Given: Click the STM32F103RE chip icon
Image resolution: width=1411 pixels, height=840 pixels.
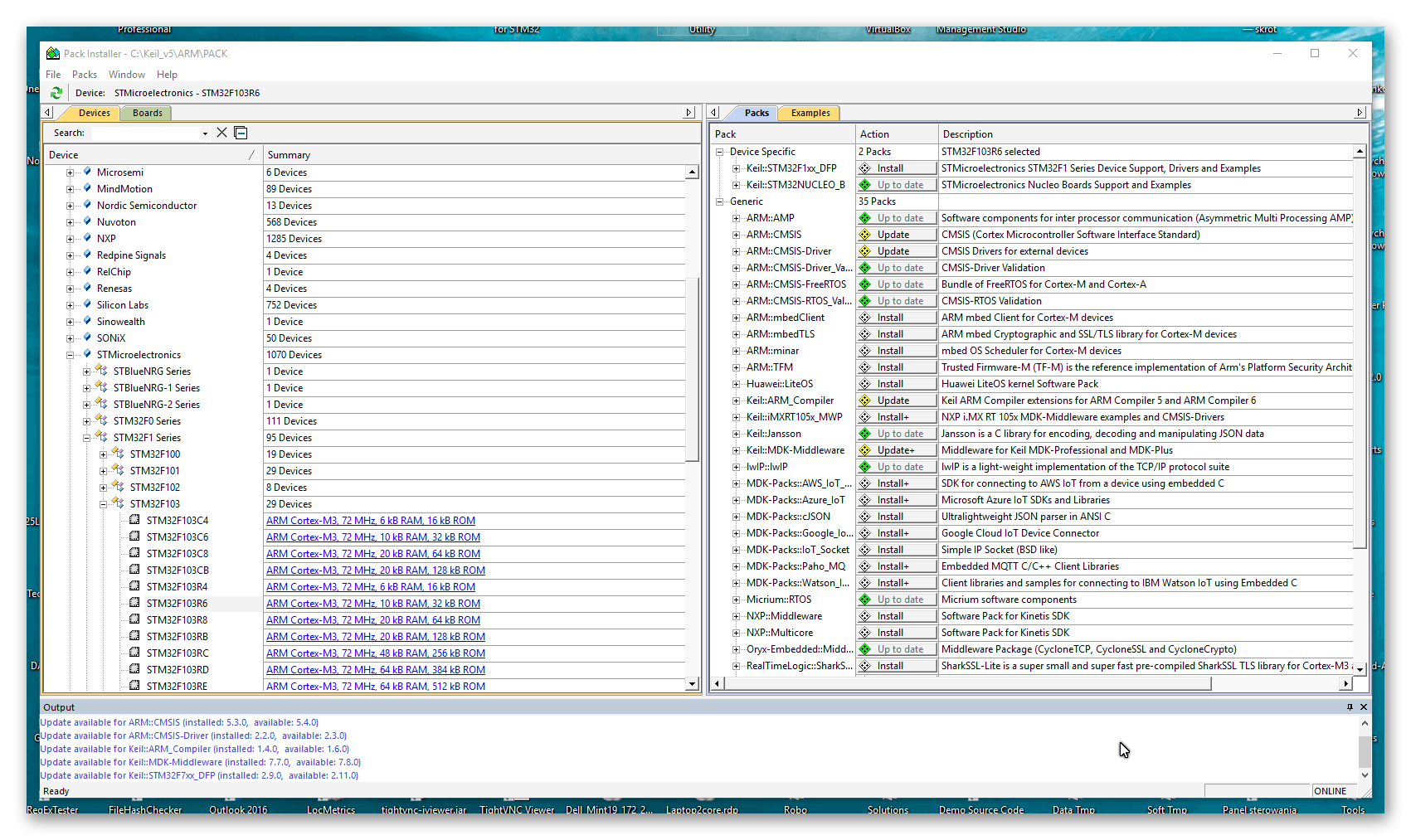Looking at the screenshot, I should (x=134, y=686).
